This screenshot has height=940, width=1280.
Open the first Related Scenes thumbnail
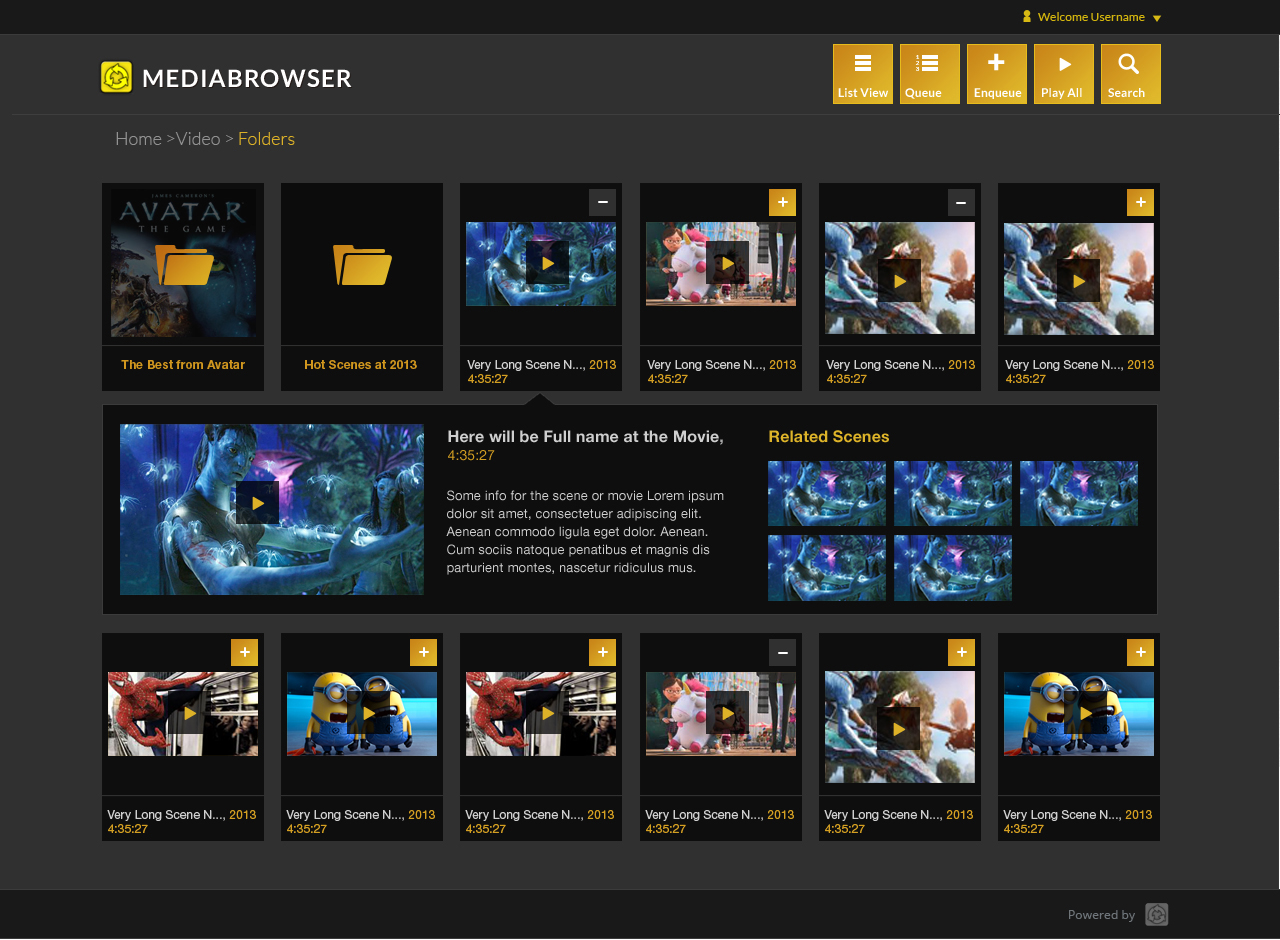826,493
